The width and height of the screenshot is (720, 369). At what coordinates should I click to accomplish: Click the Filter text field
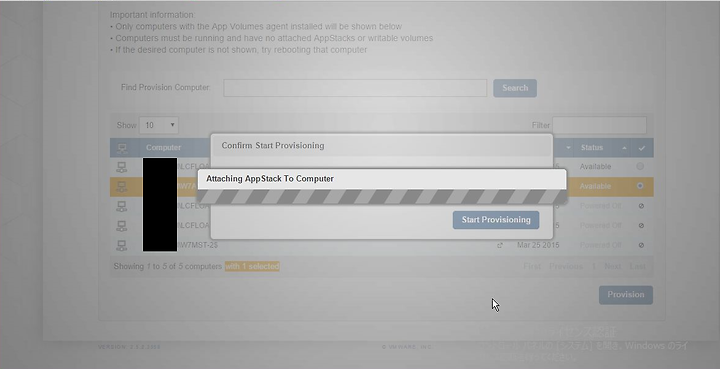(599, 125)
